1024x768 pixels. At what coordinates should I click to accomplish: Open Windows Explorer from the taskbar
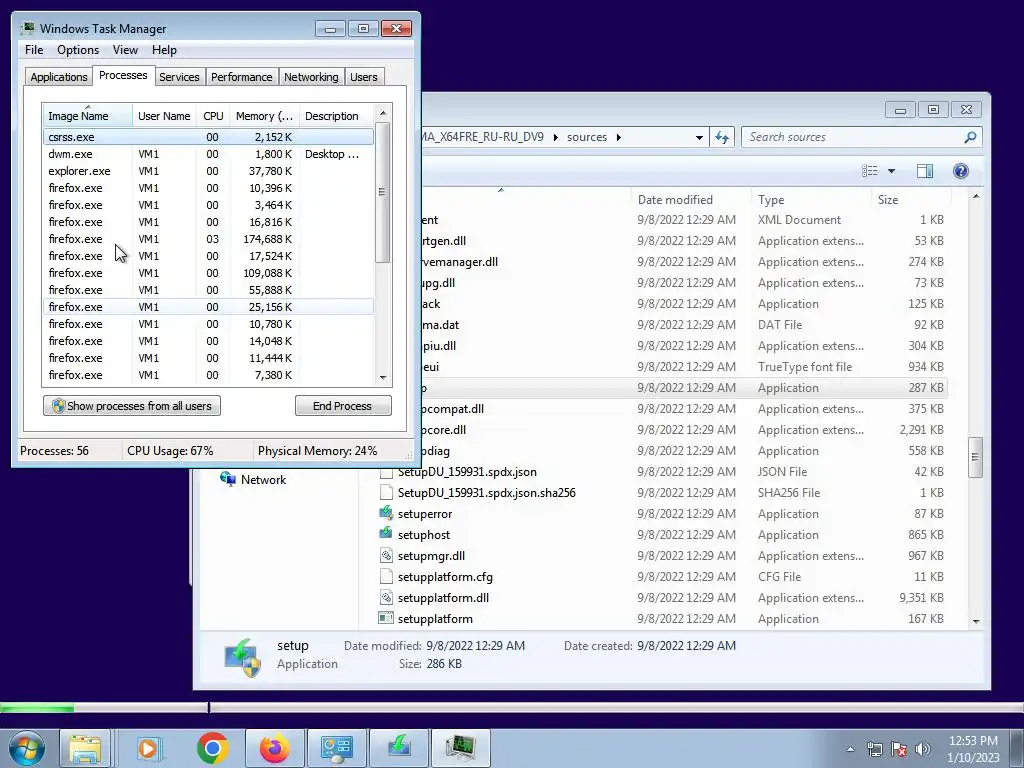click(x=86, y=748)
